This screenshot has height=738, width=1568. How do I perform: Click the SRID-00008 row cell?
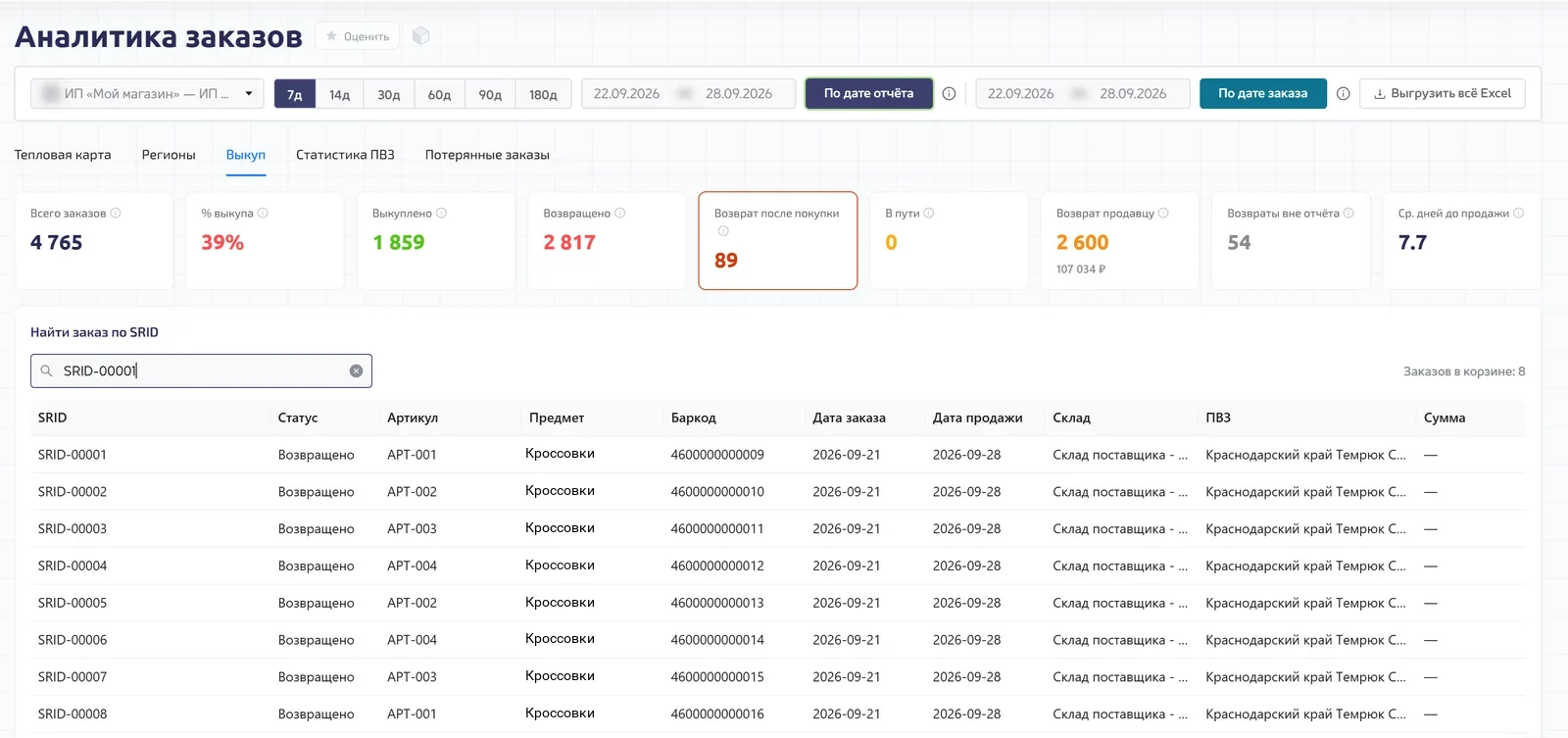point(73,713)
